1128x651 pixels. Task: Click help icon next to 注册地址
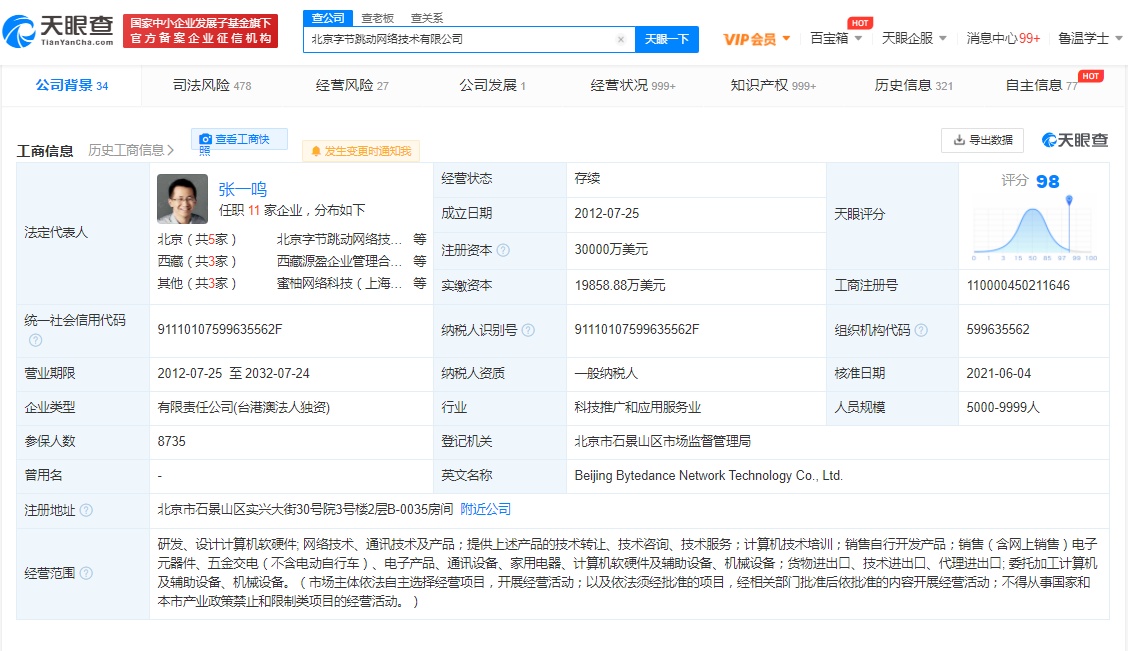tap(86, 510)
